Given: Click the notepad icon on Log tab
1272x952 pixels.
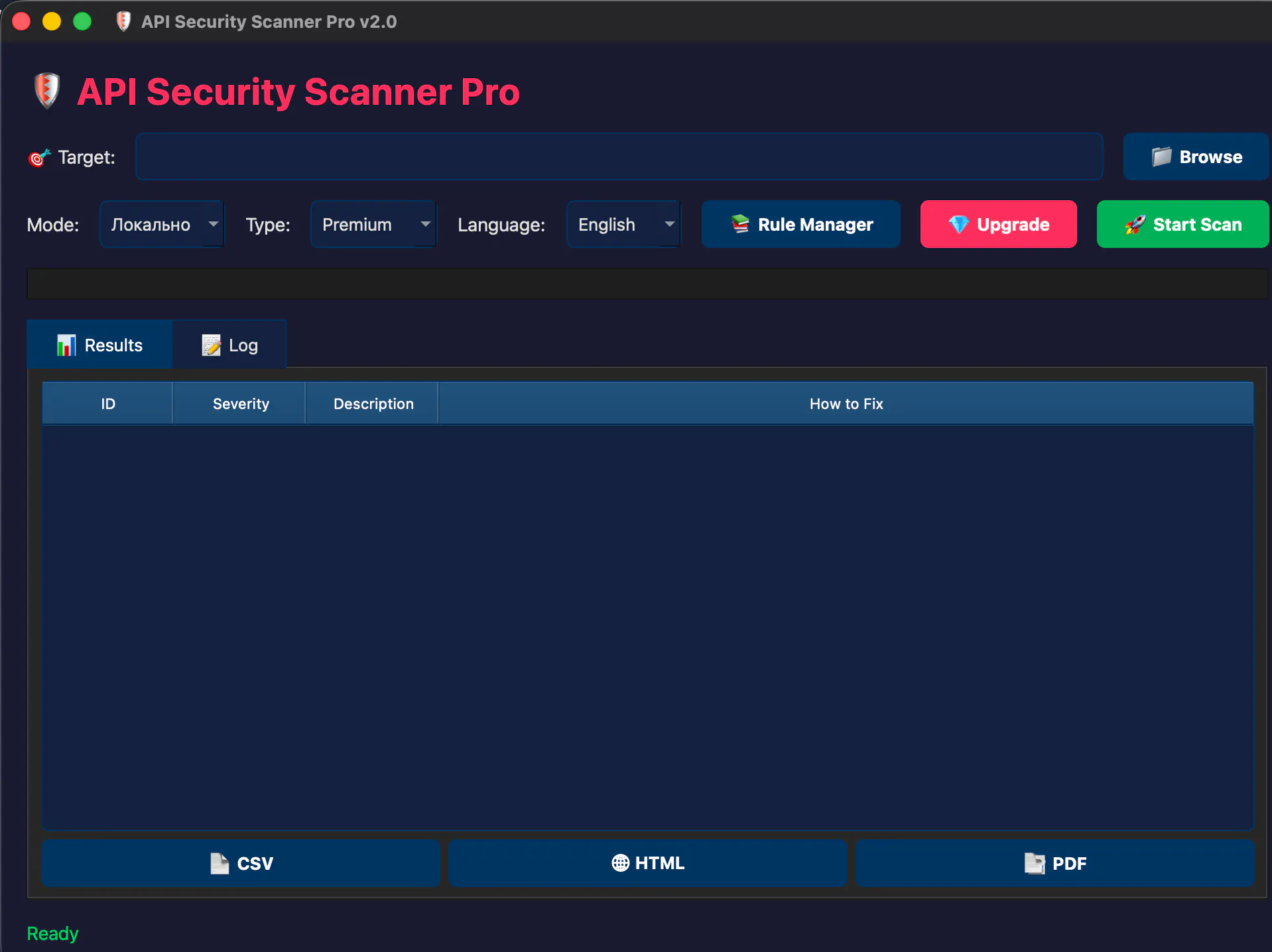Looking at the screenshot, I should tap(211, 345).
